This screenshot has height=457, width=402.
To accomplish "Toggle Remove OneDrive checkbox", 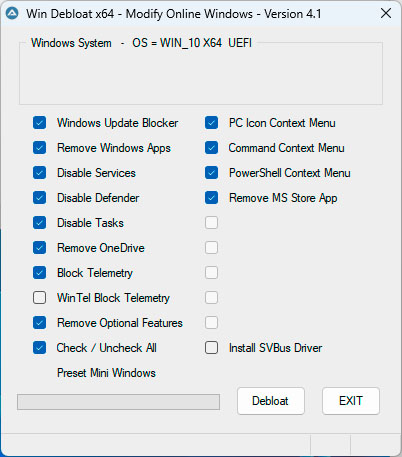I will point(40,248).
